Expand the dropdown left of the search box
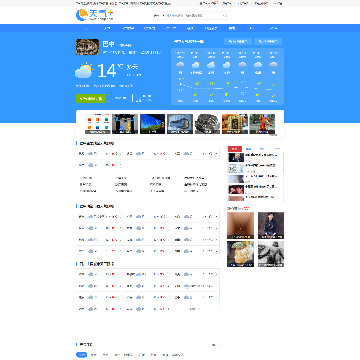 (x=159, y=15)
